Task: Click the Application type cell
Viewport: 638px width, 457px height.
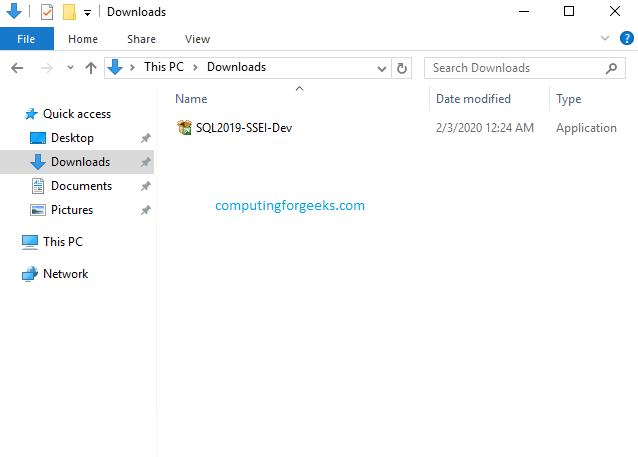Action: 586,128
